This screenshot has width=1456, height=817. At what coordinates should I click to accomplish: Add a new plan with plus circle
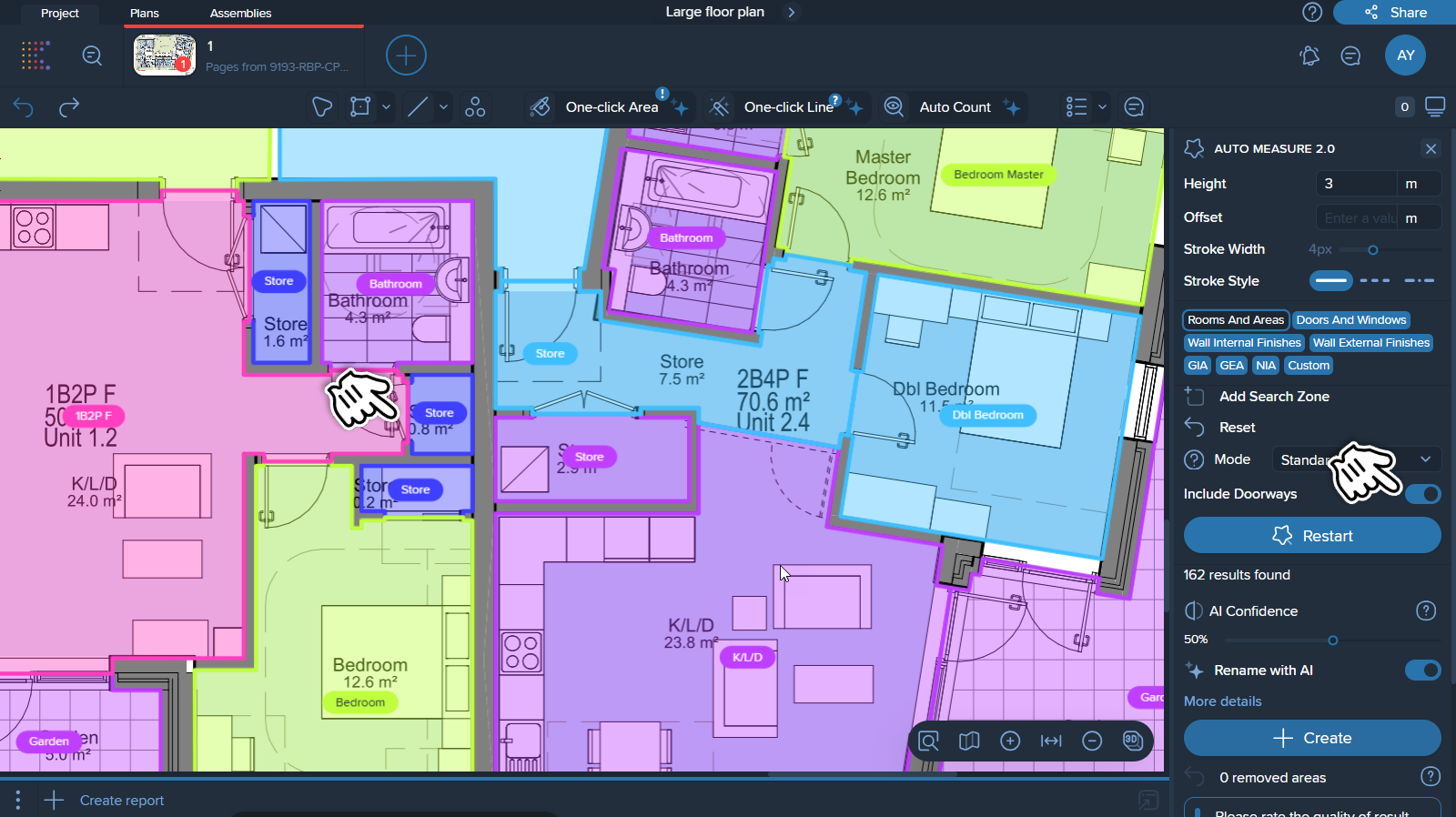pos(406,55)
